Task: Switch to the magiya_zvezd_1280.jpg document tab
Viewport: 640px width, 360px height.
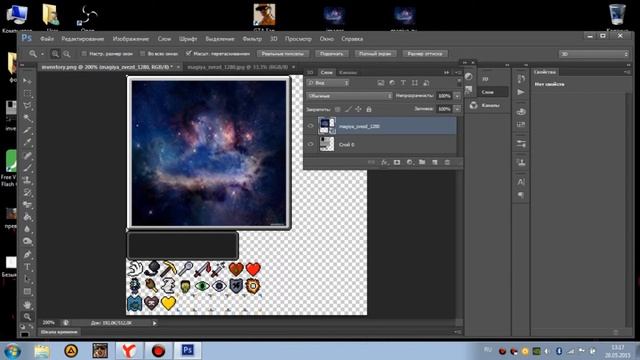Action: click(x=238, y=67)
